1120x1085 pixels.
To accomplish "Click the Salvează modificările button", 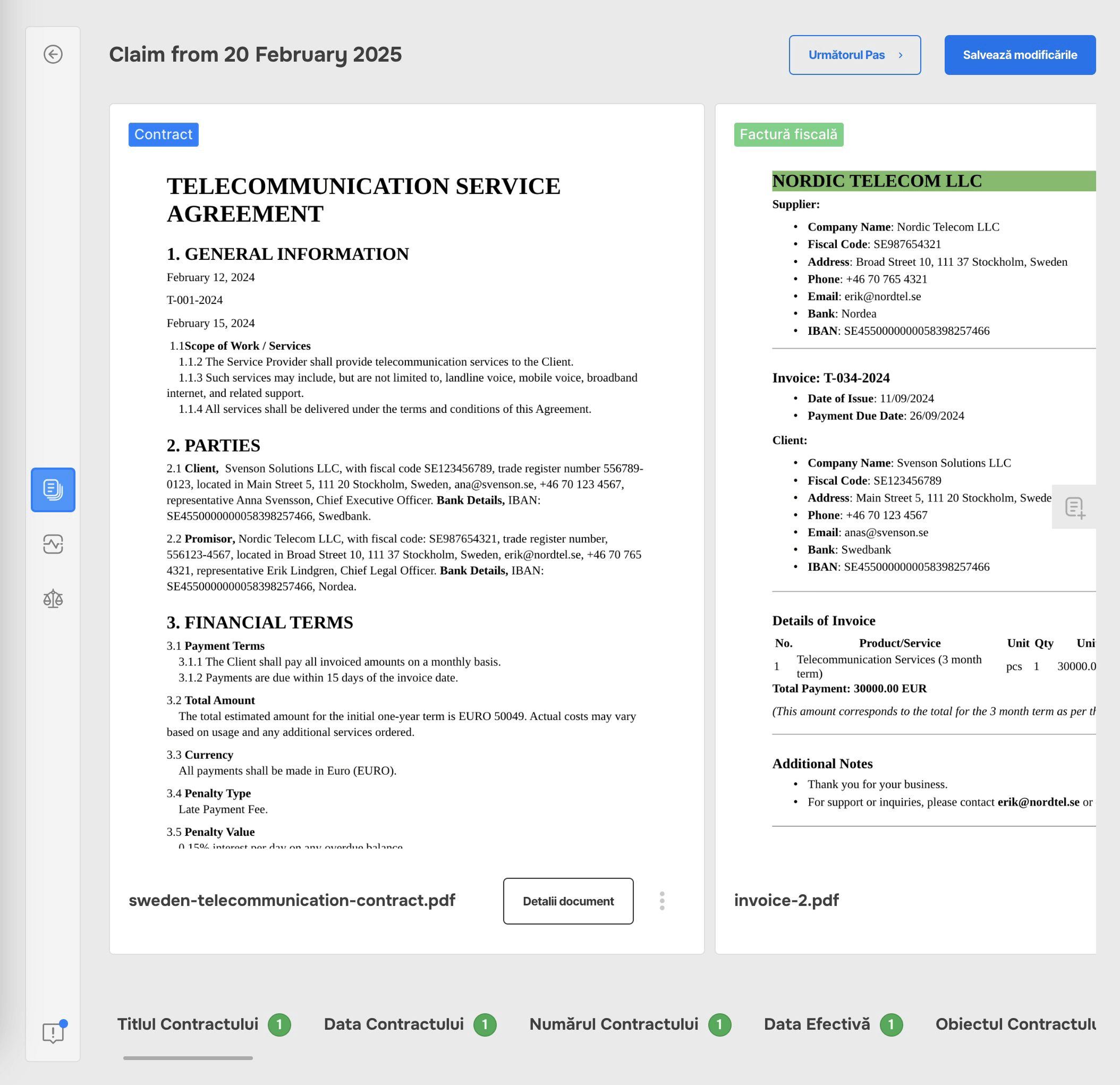I will (1020, 55).
